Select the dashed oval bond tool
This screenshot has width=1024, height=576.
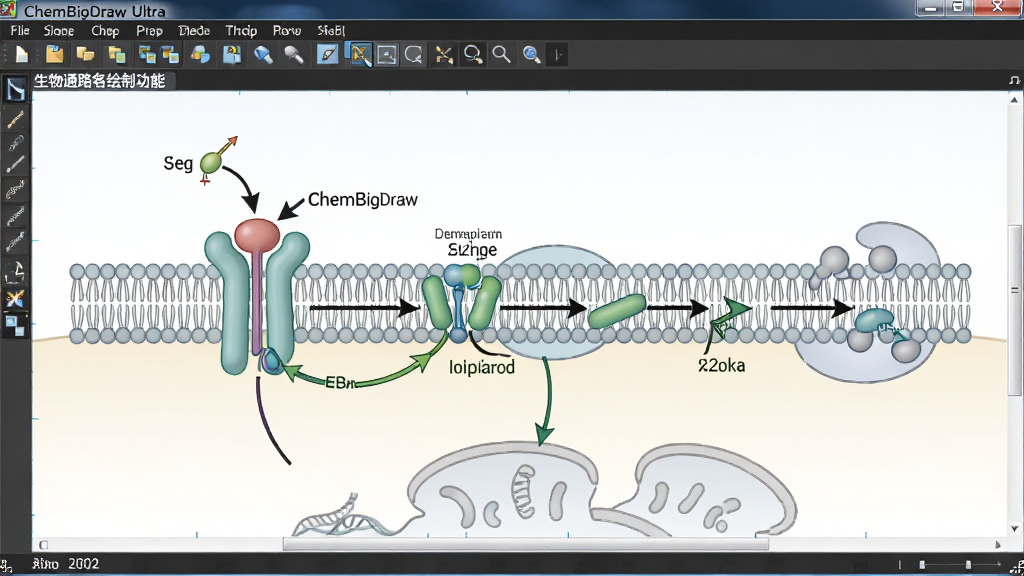[x=15, y=142]
